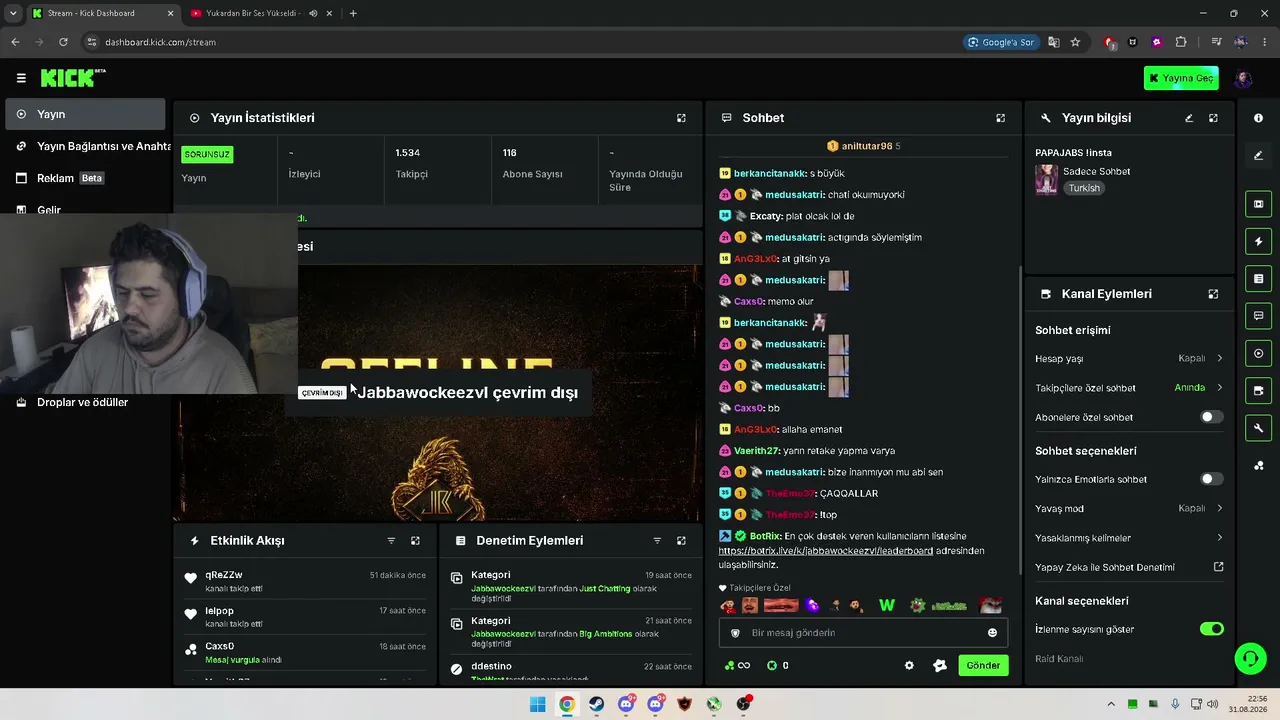This screenshot has height=720, width=1280.
Task: Open the Reklam sidebar item
Action: (85, 178)
